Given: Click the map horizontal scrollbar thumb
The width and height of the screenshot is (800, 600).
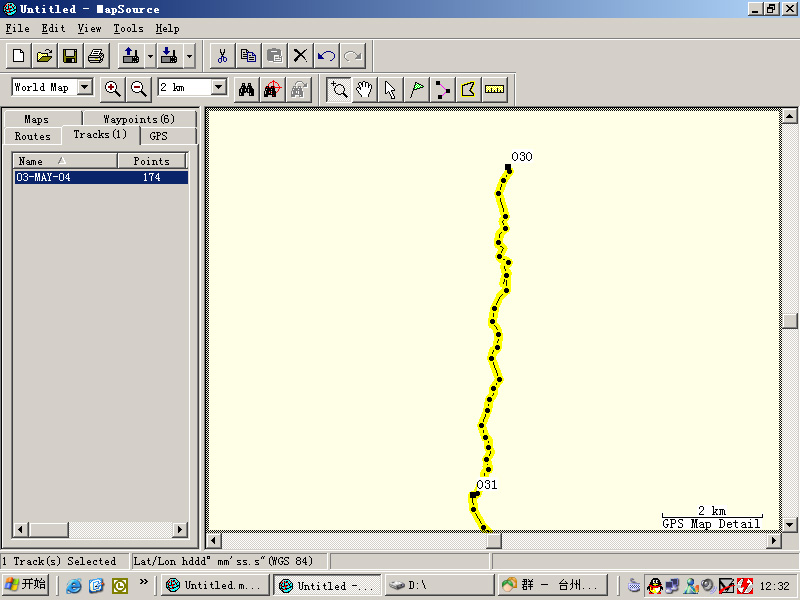Looking at the screenshot, I should (494, 540).
